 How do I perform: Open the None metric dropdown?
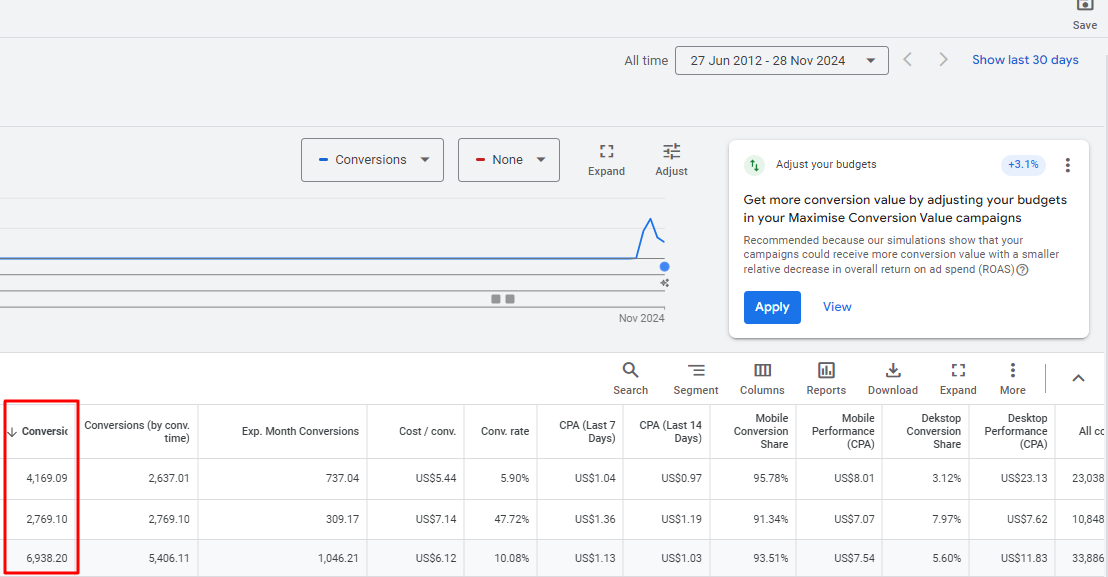(x=509, y=160)
